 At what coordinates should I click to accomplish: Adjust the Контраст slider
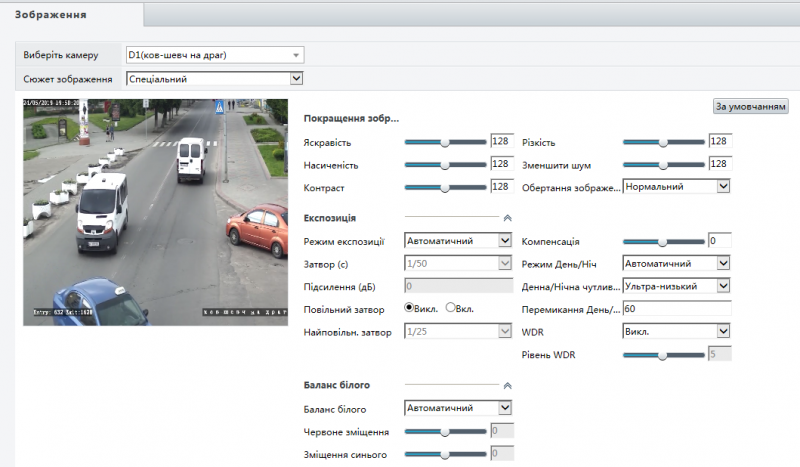(x=445, y=188)
